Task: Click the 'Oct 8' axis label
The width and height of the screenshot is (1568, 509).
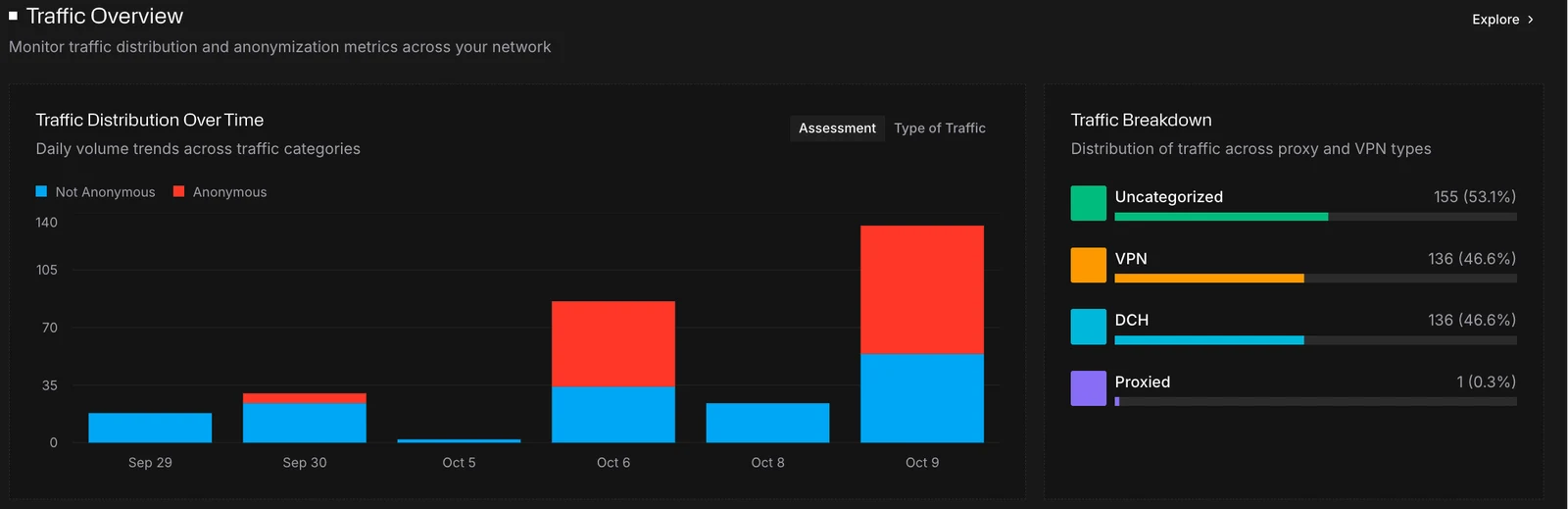Action: point(767,463)
